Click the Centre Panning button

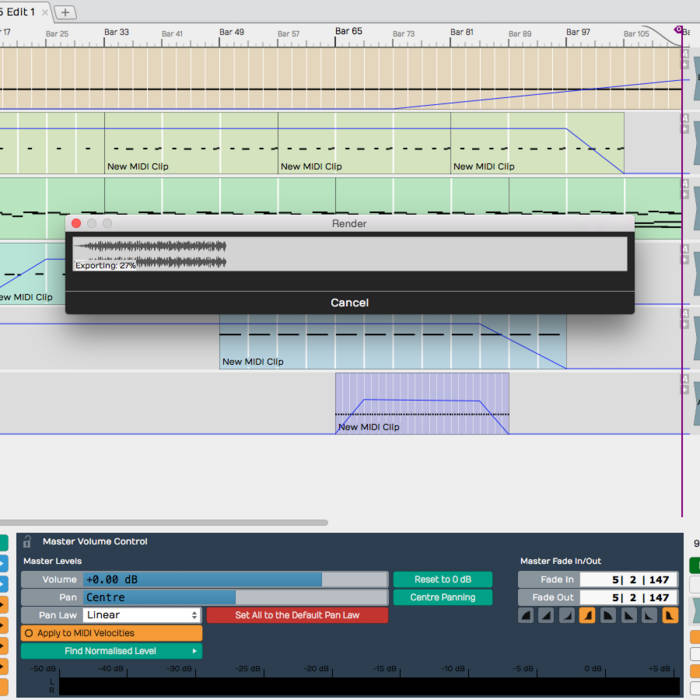click(x=442, y=597)
